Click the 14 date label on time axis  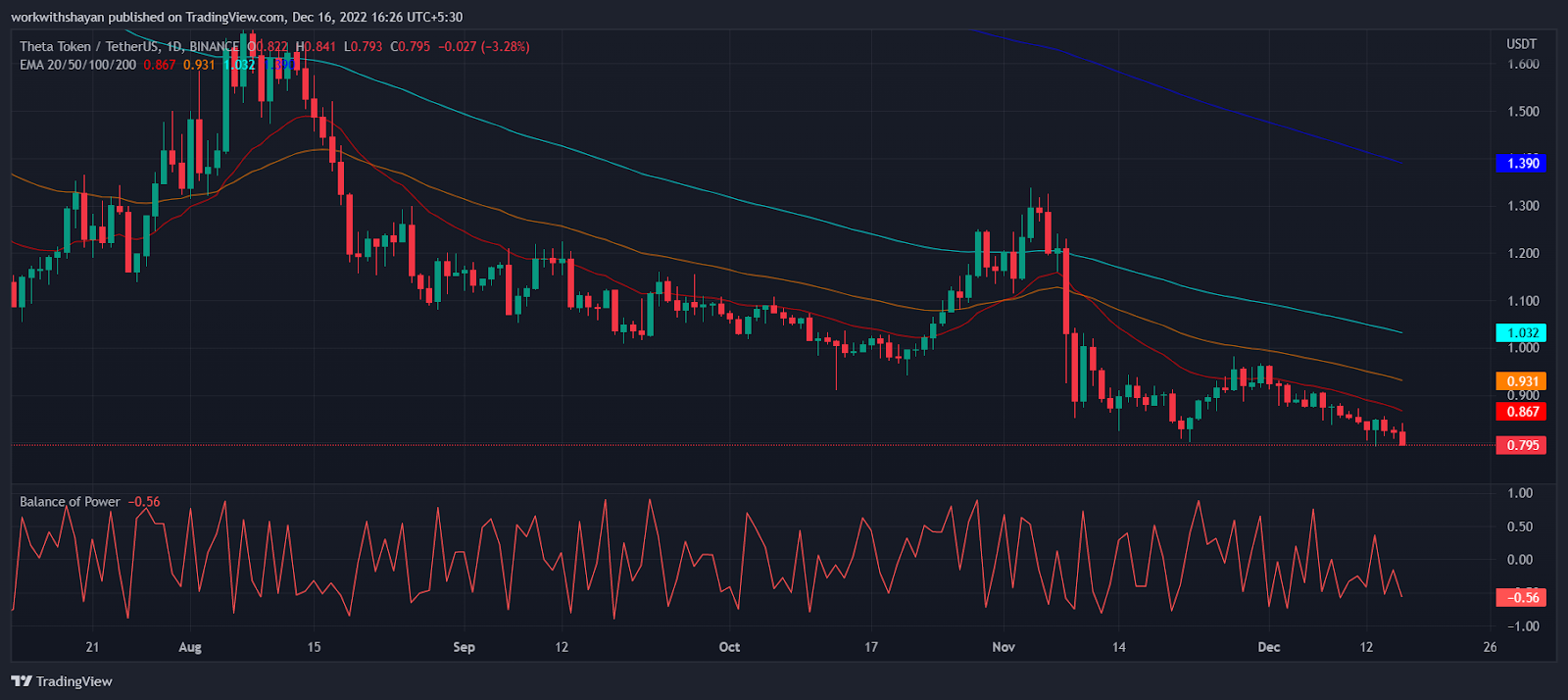pos(1119,647)
